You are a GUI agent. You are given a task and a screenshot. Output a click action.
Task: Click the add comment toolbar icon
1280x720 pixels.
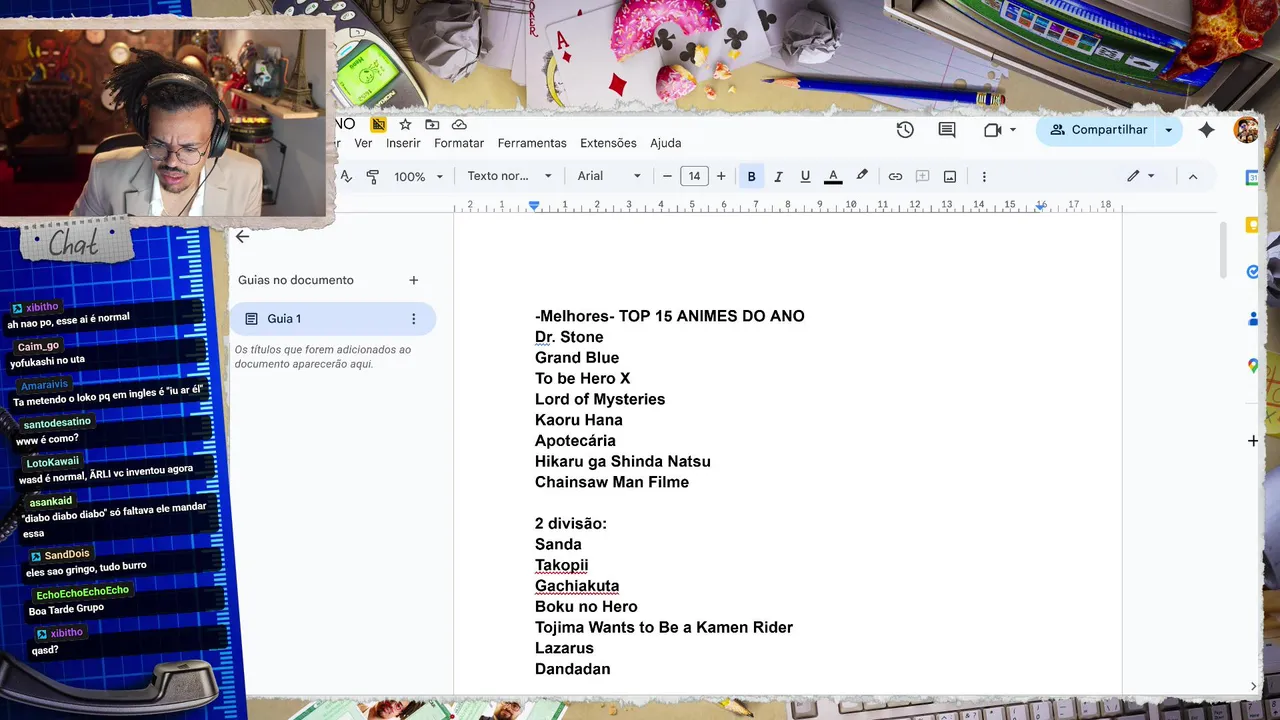coord(922,176)
